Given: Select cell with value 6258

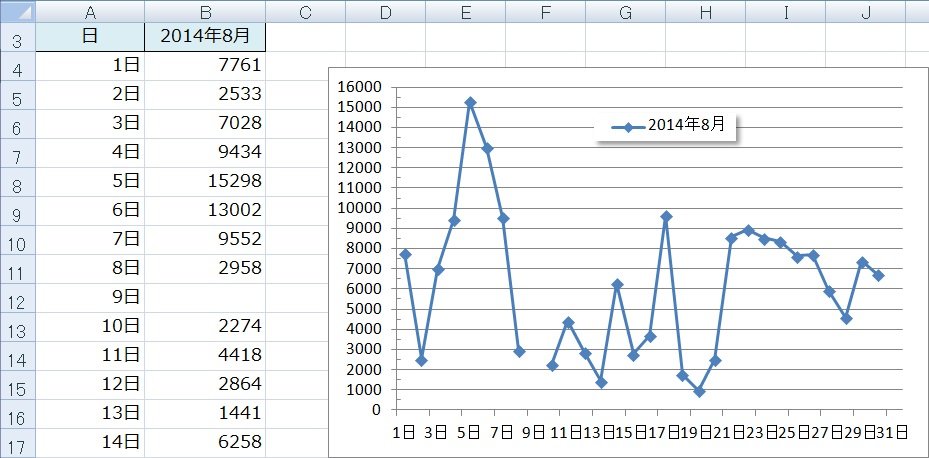Looking at the screenshot, I should point(205,443).
